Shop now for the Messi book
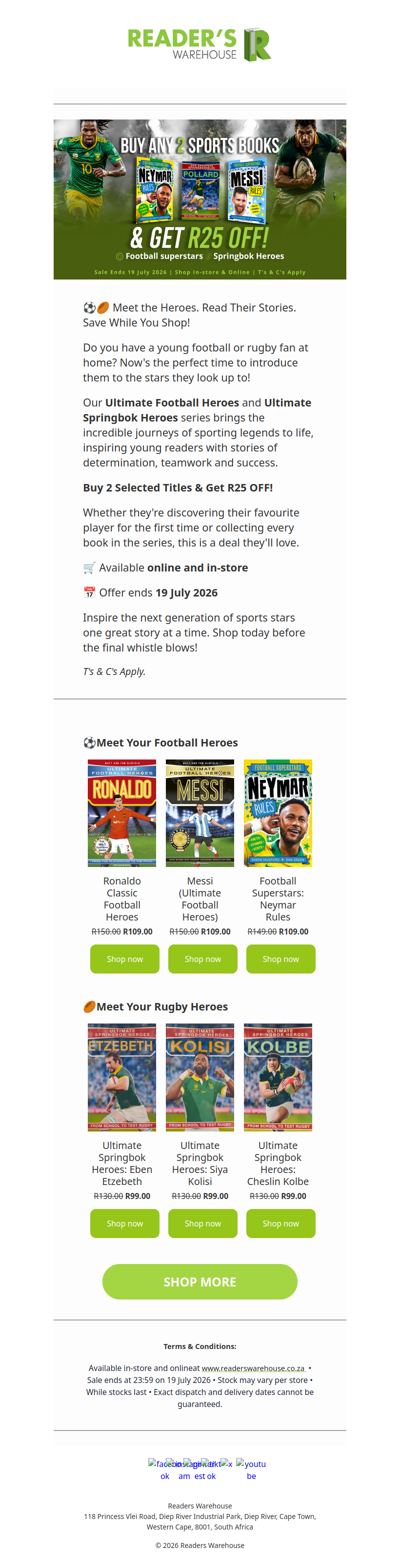Viewport: 400px width, 1563px height. 202,959
